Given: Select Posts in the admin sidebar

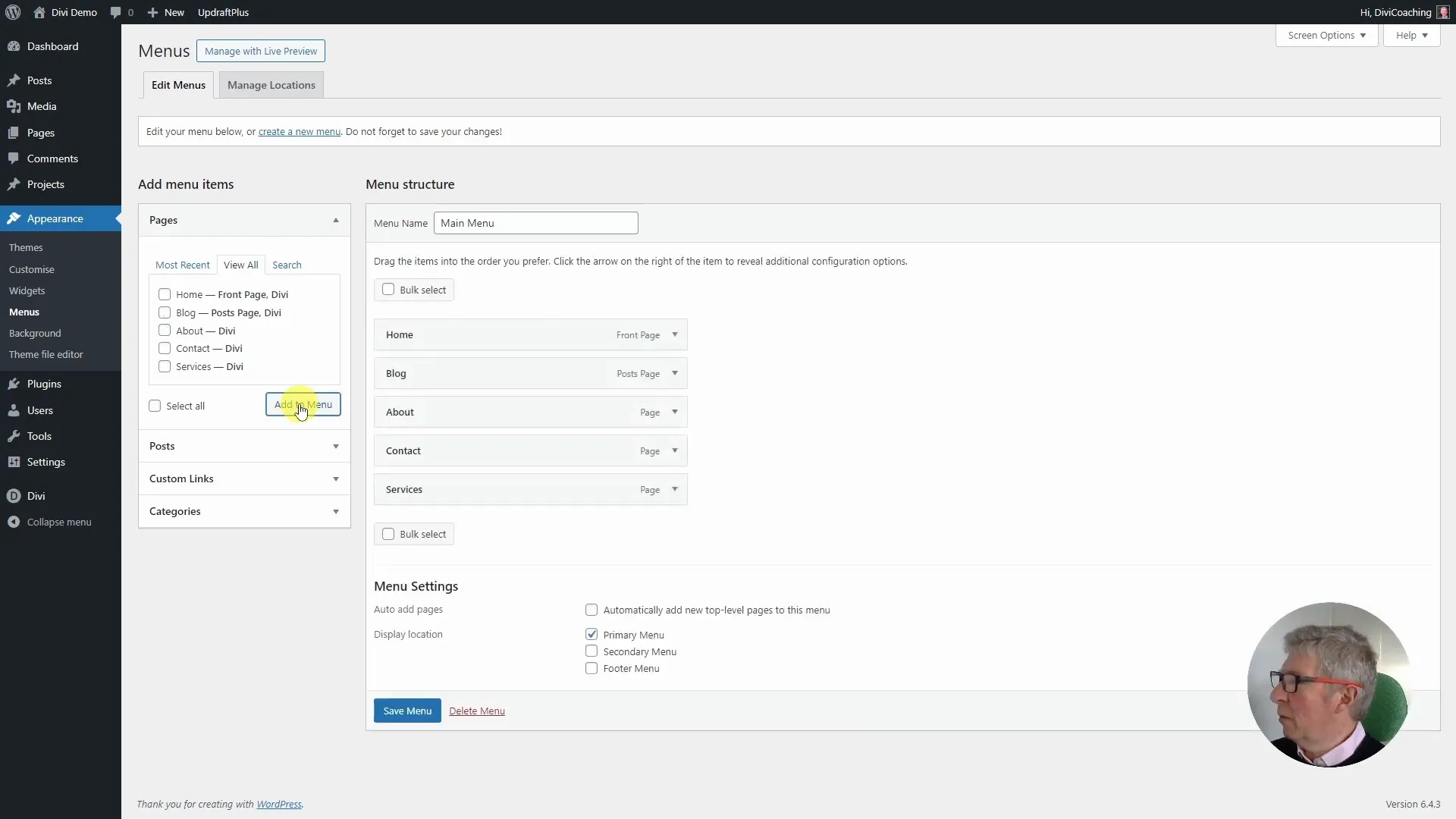Looking at the screenshot, I should (x=38, y=80).
